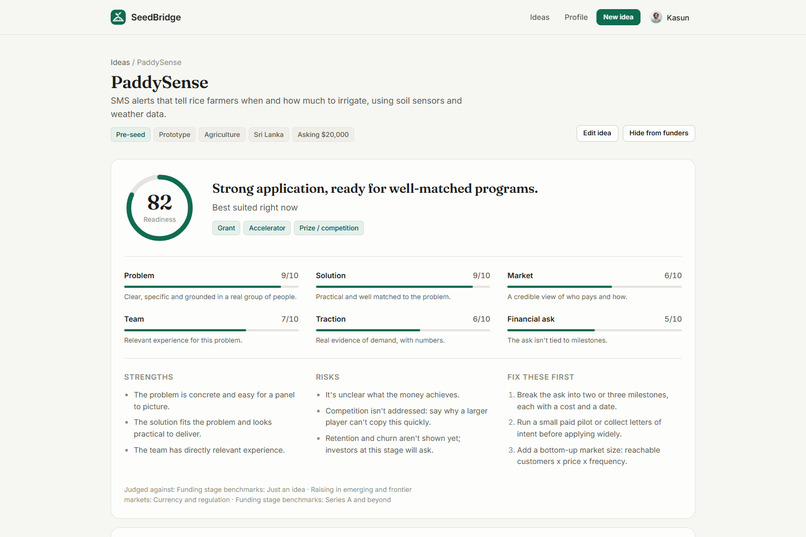This screenshot has width=806, height=537.
Task: Click the RISKS heading
Action: pos(327,377)
